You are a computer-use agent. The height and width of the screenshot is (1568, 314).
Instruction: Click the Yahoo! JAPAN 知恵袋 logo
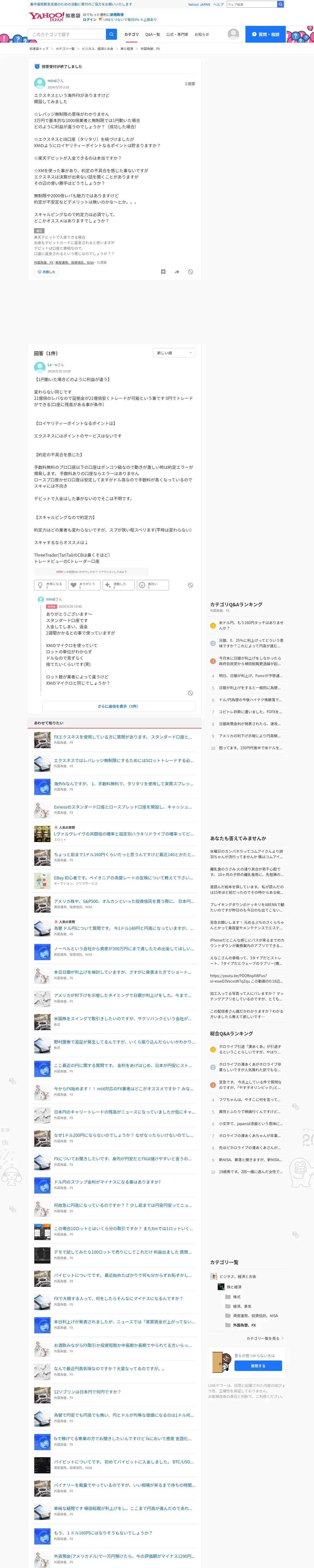coord(54,16)
